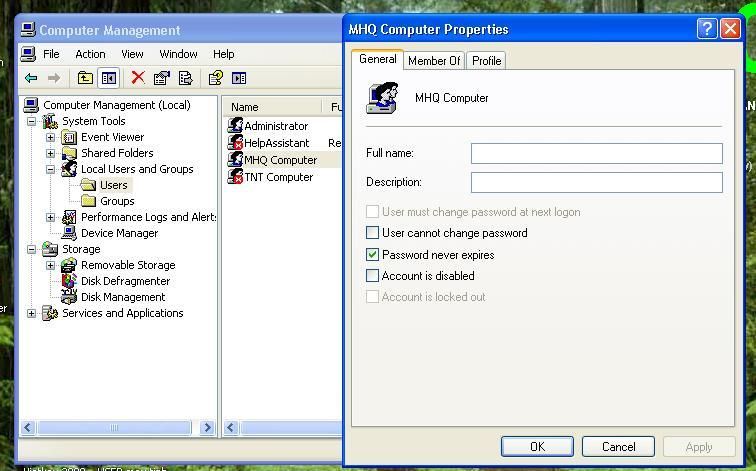Expand the Event Viewer tree node
Viewport: 756px width, 471px height.
click(51, 137)
